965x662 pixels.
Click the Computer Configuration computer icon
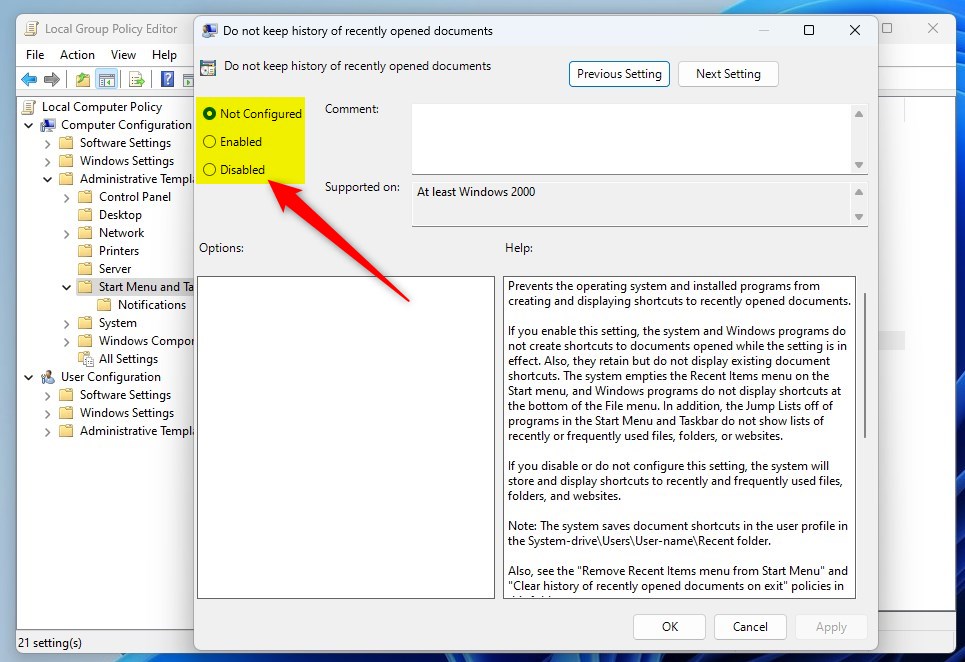pyautogui.click(x=48, y=125)
